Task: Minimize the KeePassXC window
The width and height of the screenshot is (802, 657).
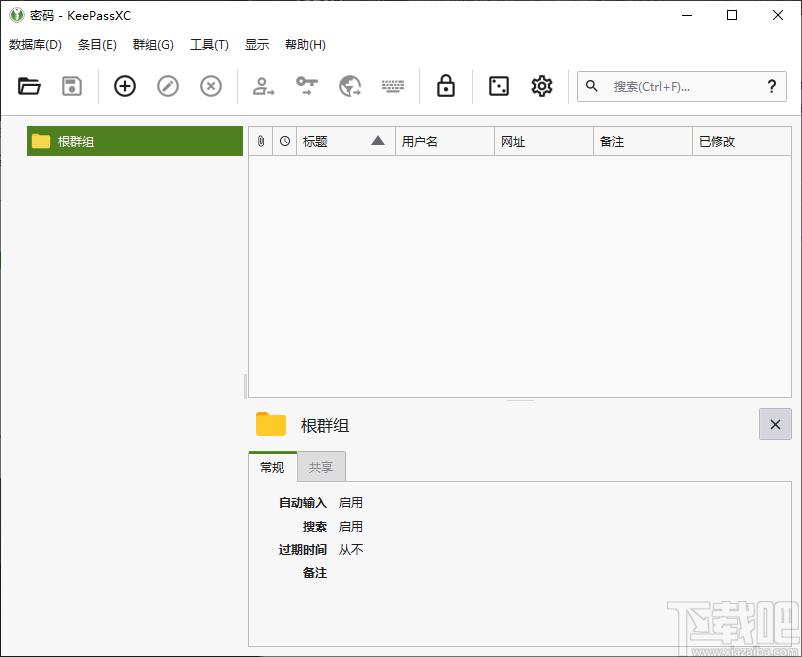Action: [687, 15]
